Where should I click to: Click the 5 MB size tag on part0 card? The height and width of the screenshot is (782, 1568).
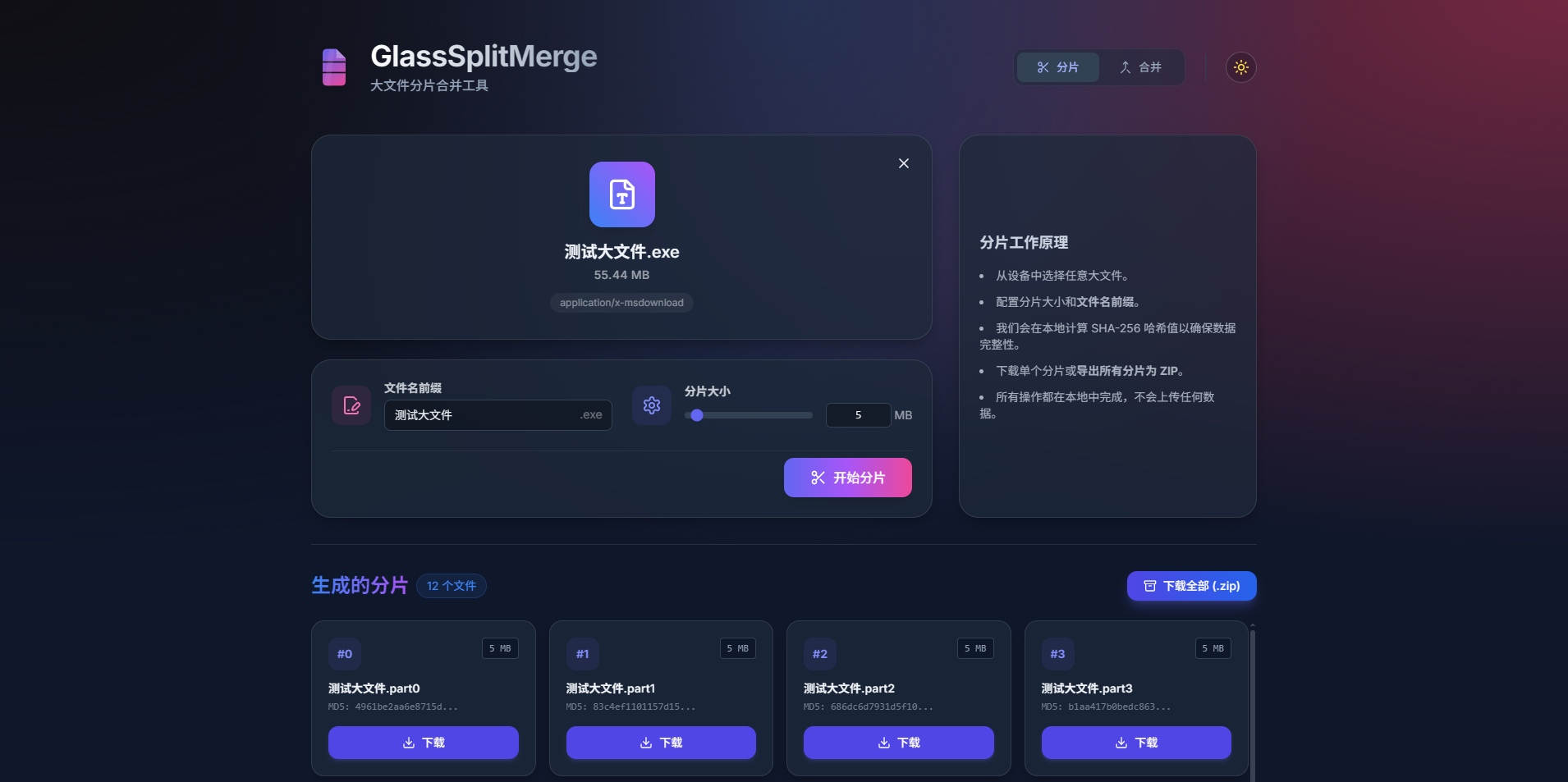(500, 648)
